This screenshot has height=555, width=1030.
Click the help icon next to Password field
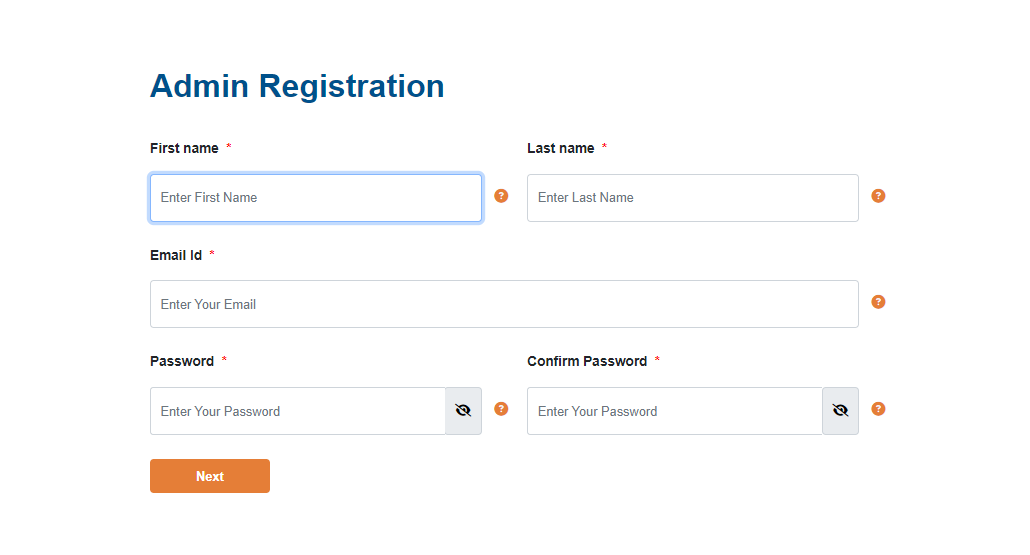click(501, 409)
